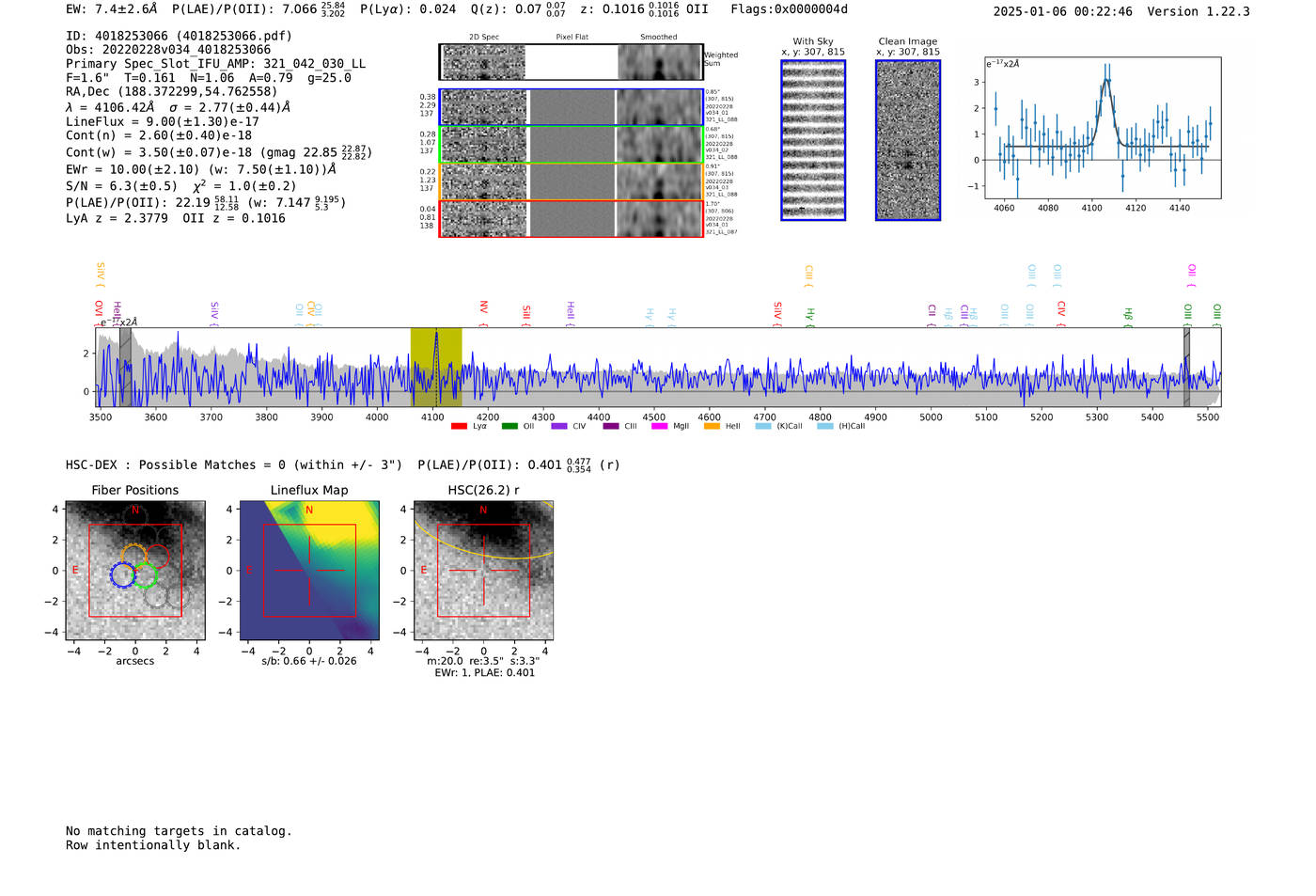Click the yellow highlighted region in the spectrum
1316x896 pixels.
click(436, 368)
